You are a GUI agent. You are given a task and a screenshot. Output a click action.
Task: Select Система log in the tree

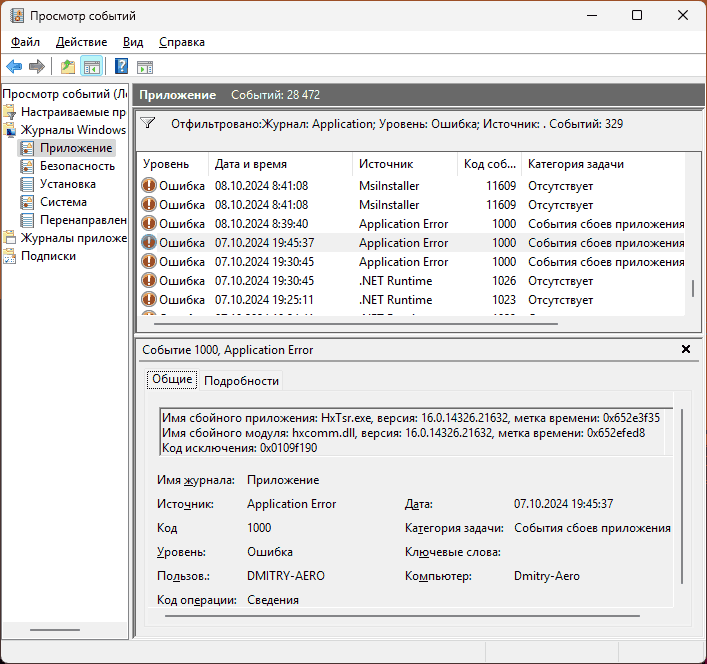click(x=63, y=202)
